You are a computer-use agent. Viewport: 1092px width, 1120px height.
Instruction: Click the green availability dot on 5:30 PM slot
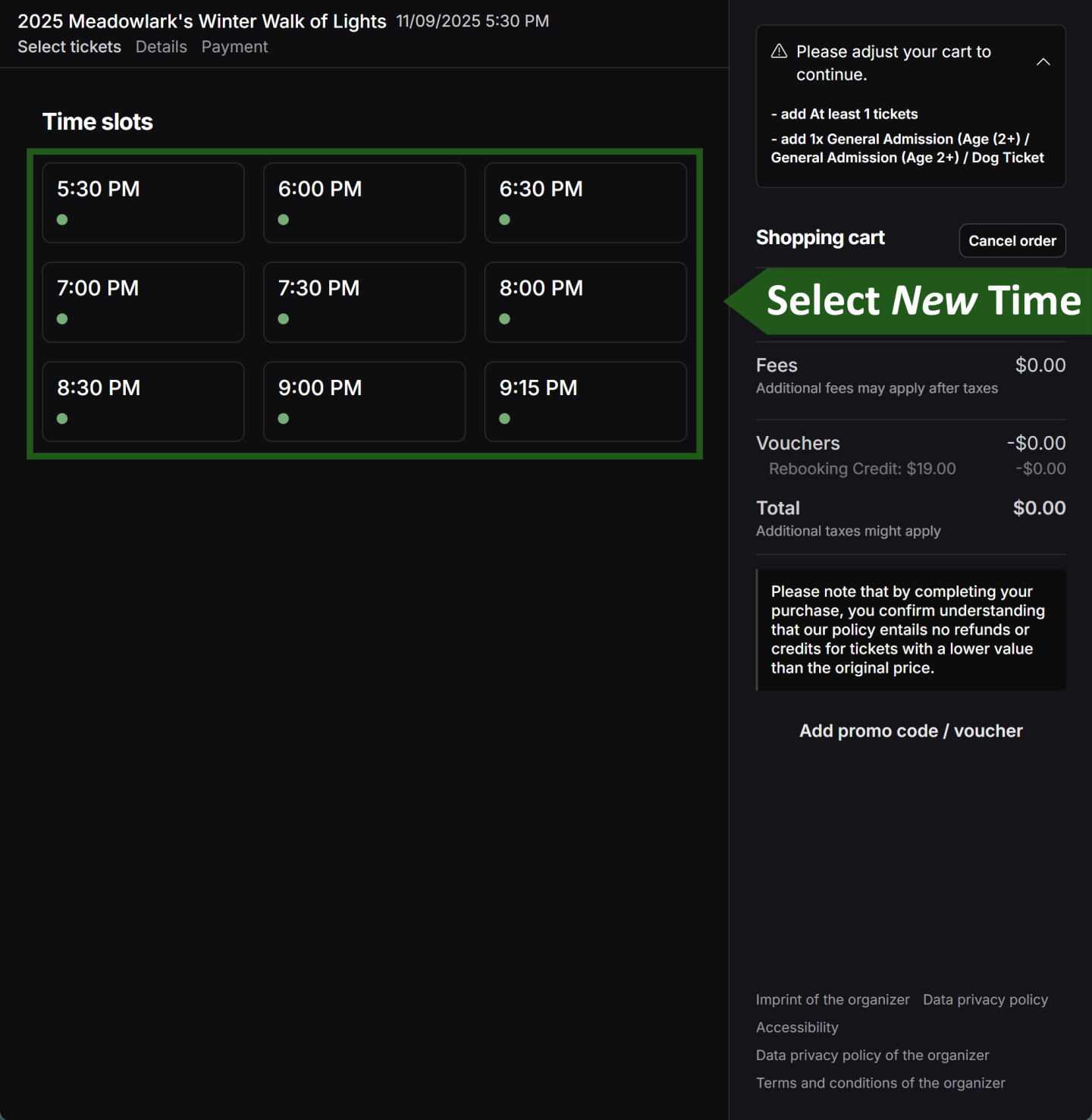point(62,219)
